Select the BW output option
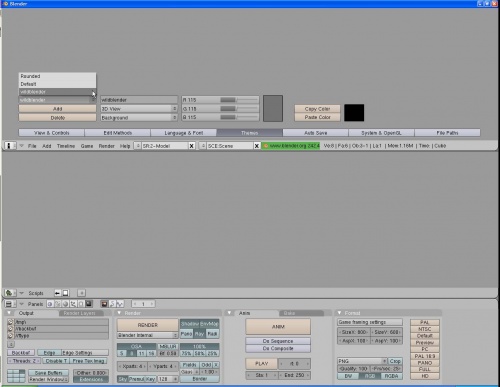The width and height of the screenshot is (500, 387). [348, 376]
